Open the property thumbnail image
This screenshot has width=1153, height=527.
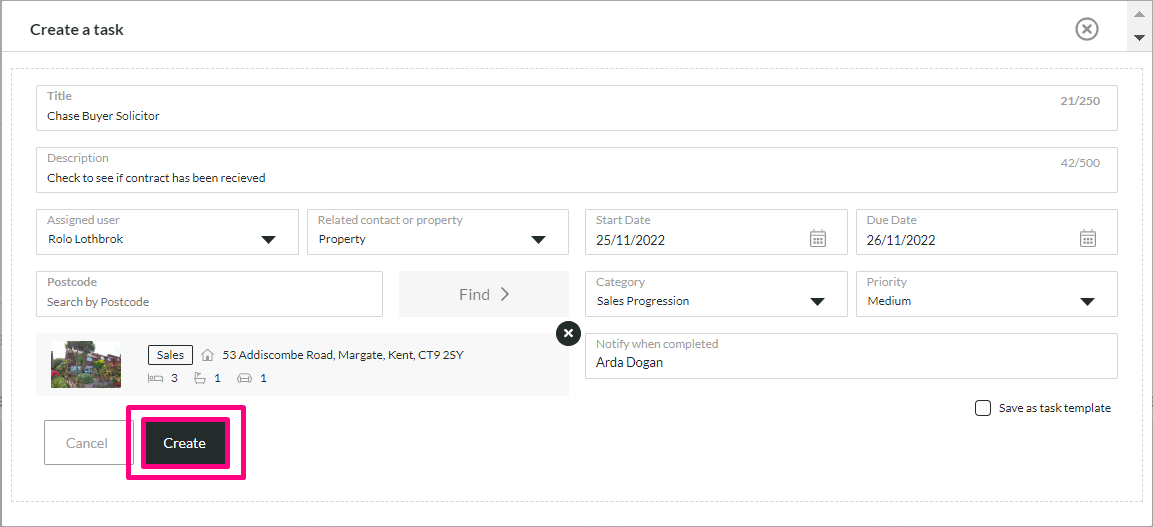coord(86,364)
